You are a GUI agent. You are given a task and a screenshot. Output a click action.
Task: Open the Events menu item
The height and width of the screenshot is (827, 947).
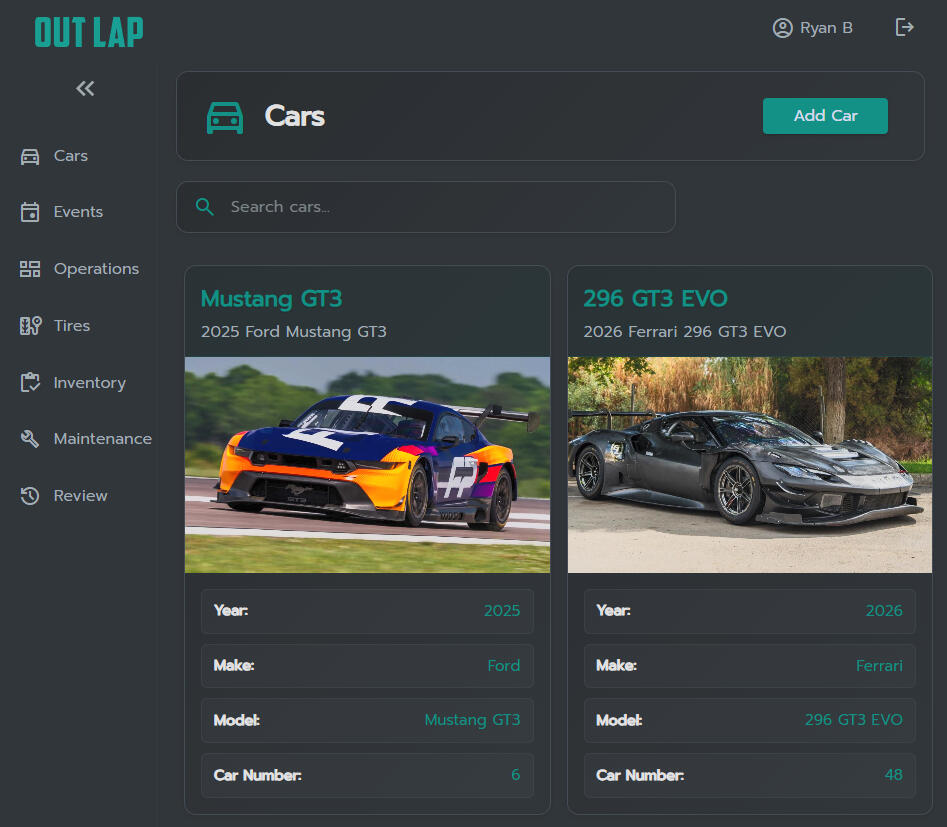click(x=78, y=212)
